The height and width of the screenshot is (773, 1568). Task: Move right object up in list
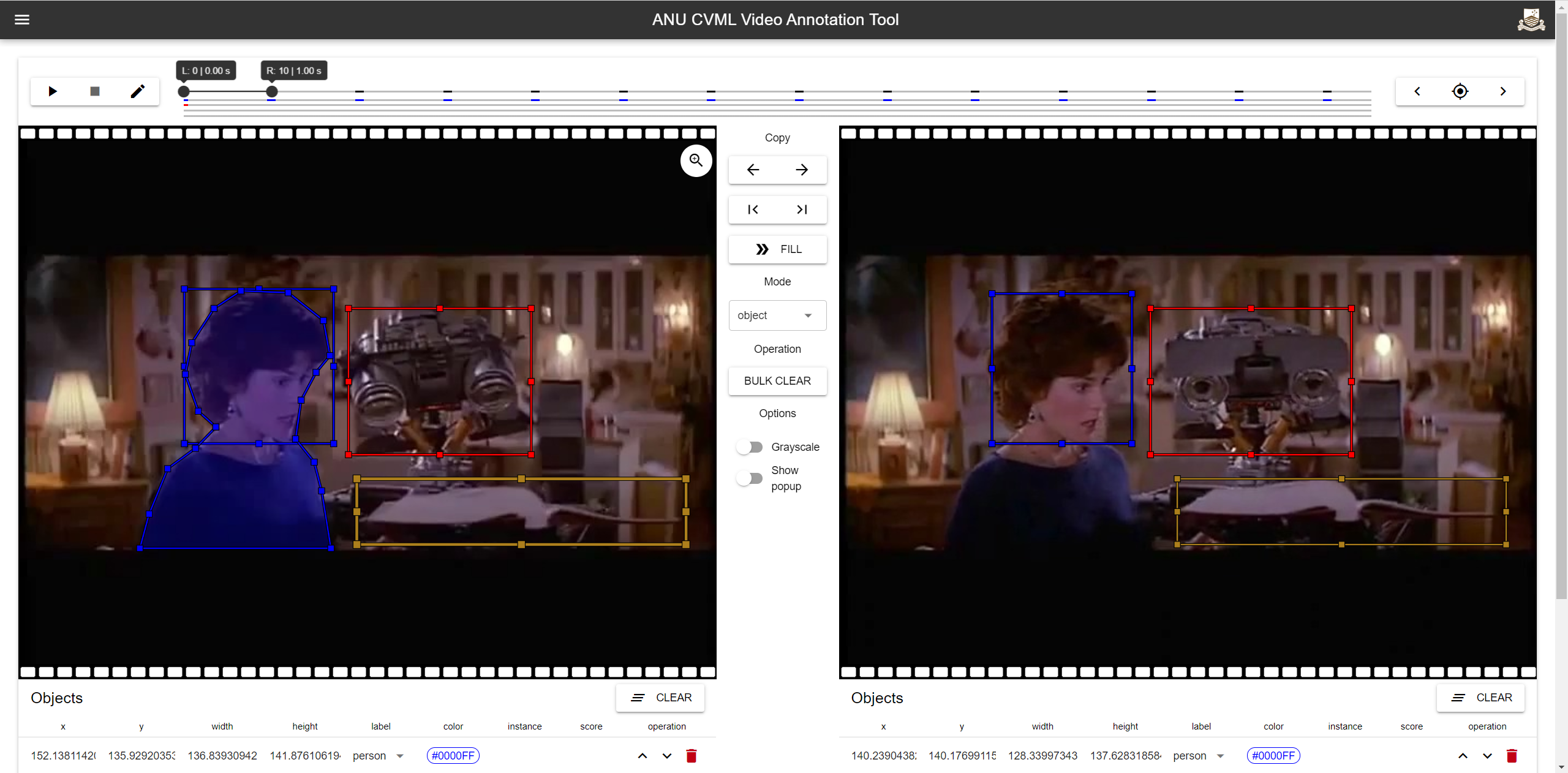[x=1463, y=756]
